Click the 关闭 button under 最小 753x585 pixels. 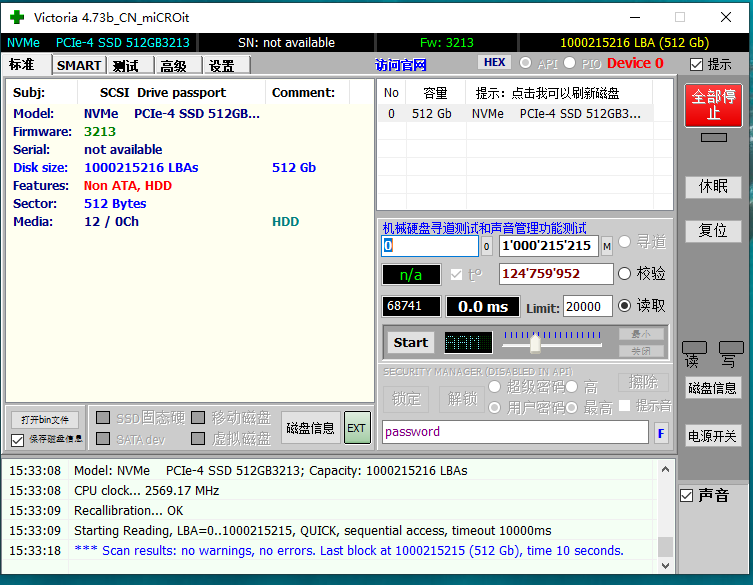(641, 351)
